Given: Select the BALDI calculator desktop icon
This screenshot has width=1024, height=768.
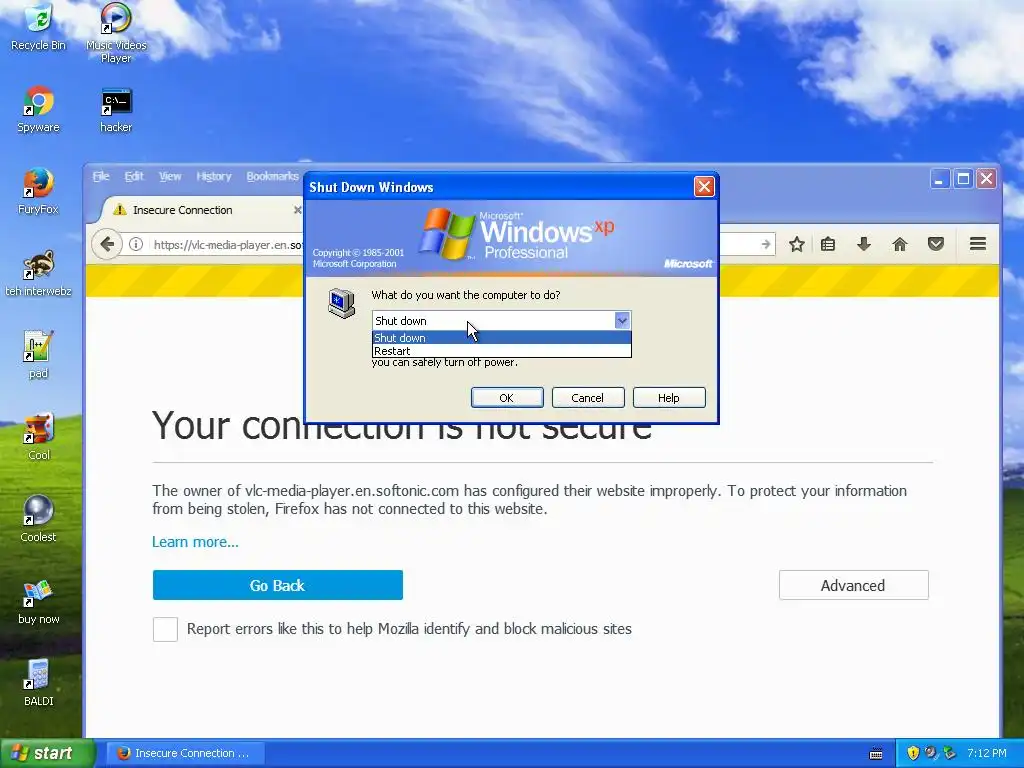Looking at the screenshot, I should coord(39,683).
